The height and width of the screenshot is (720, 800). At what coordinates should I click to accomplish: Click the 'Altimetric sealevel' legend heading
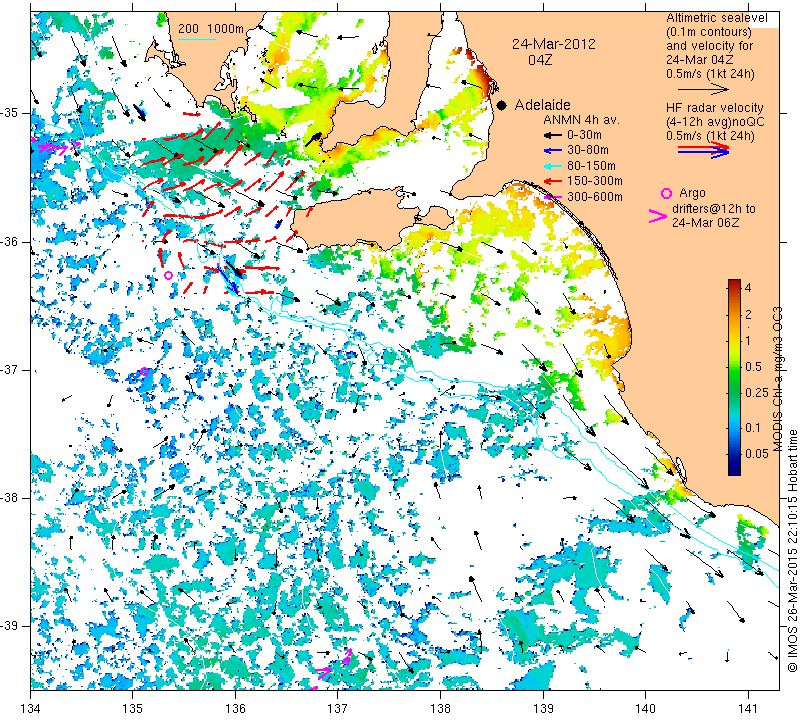coord(717,18)
